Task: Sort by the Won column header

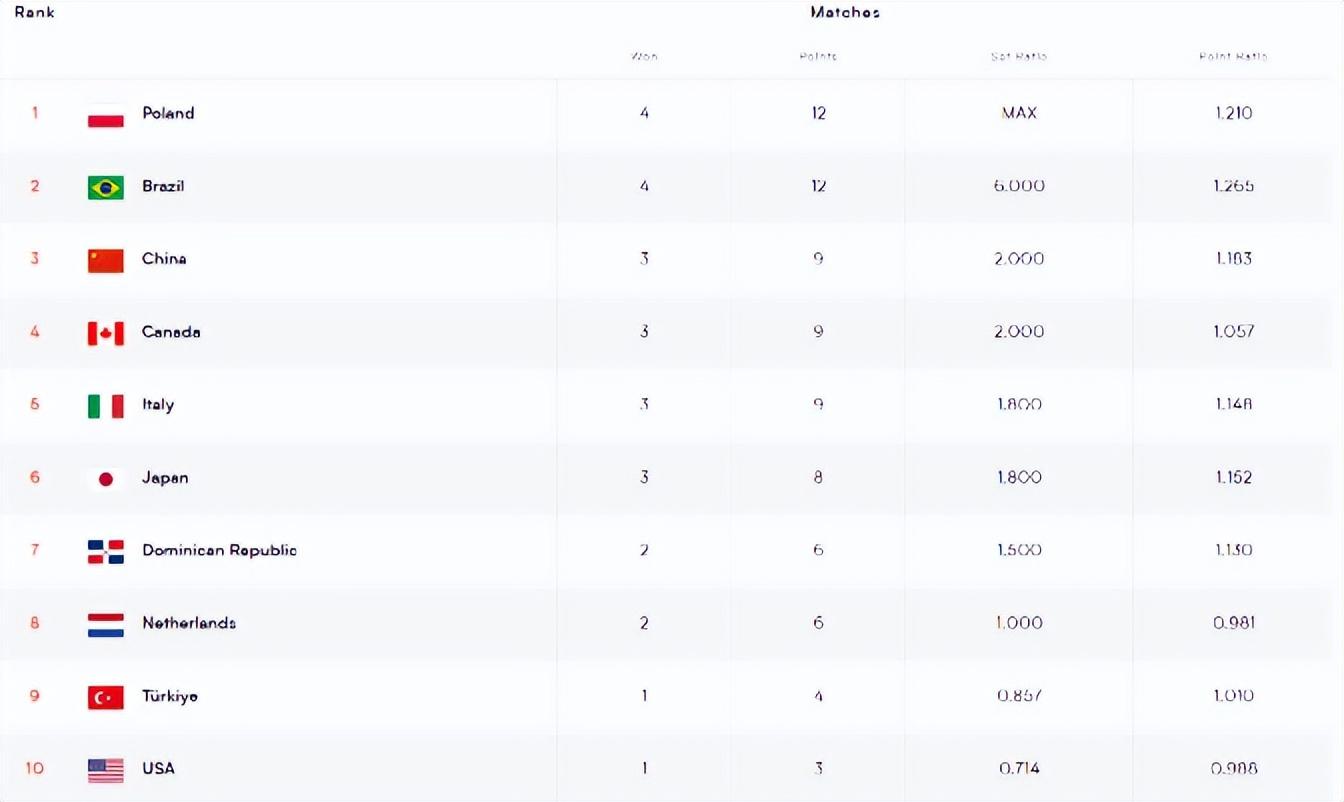Action: pyautogui.click(x=644, y=56)
